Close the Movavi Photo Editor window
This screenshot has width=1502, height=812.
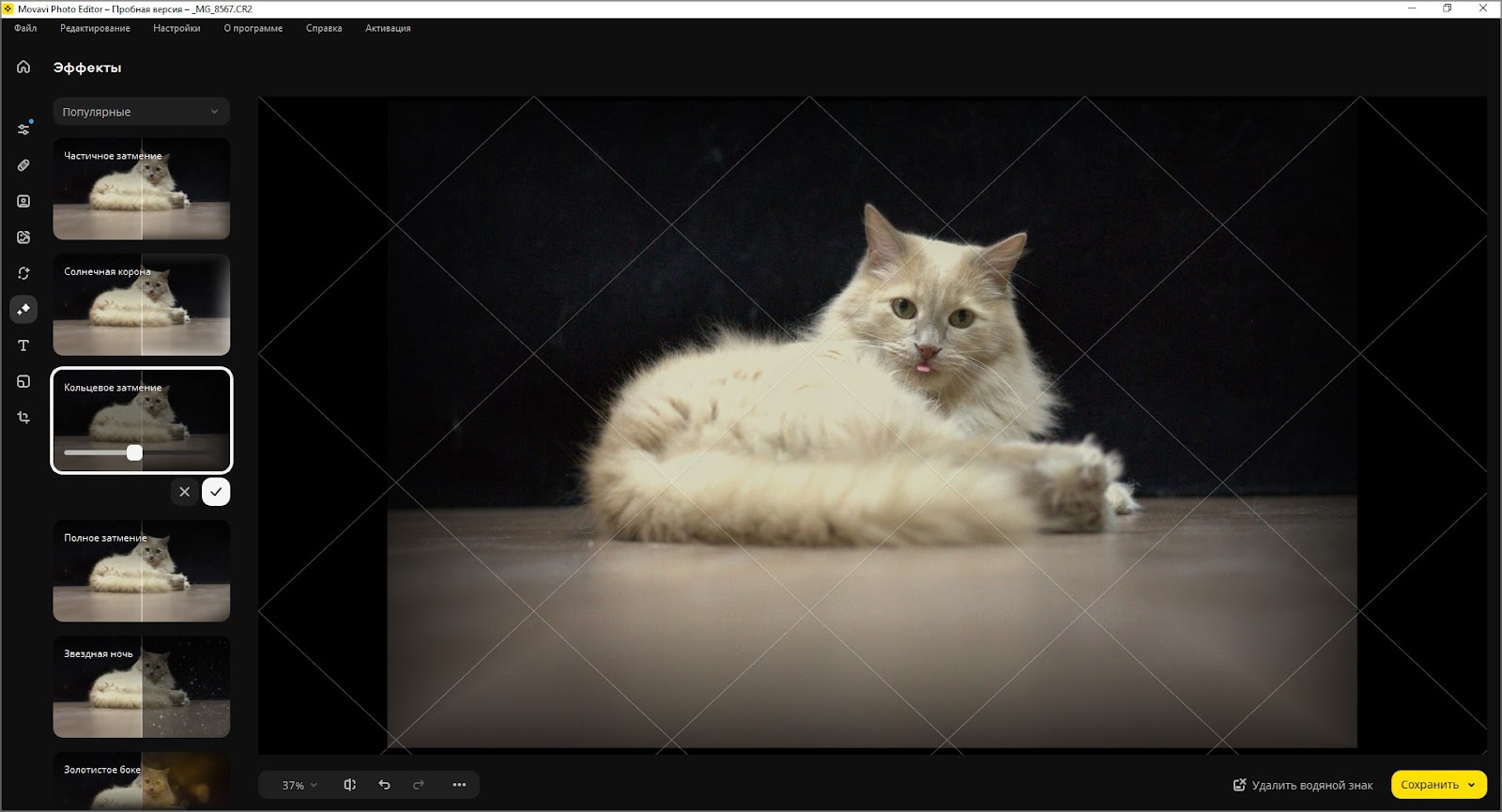click(1483, 8)
